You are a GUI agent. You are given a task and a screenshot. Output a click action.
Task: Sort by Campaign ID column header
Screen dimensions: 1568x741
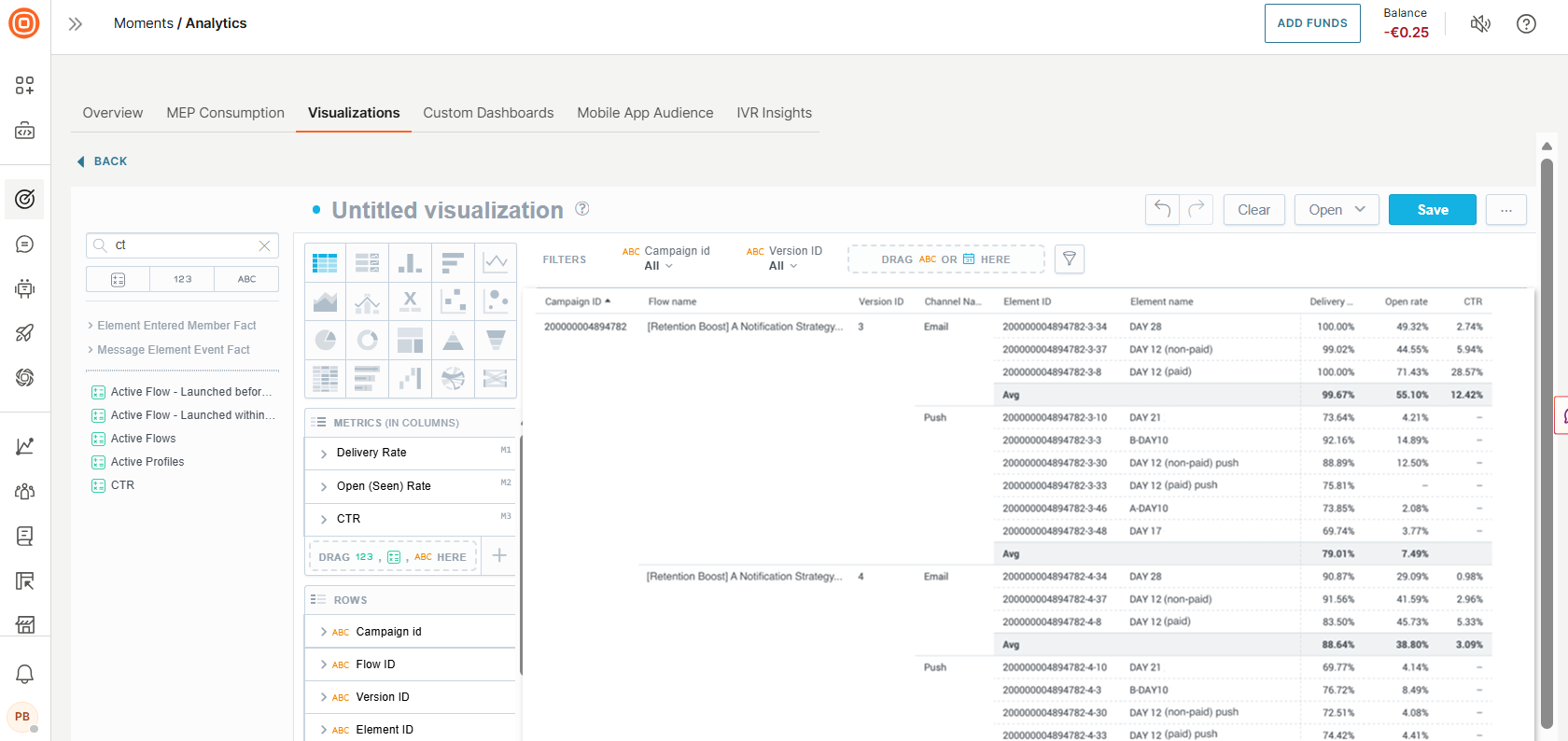[x=577, y=301]
